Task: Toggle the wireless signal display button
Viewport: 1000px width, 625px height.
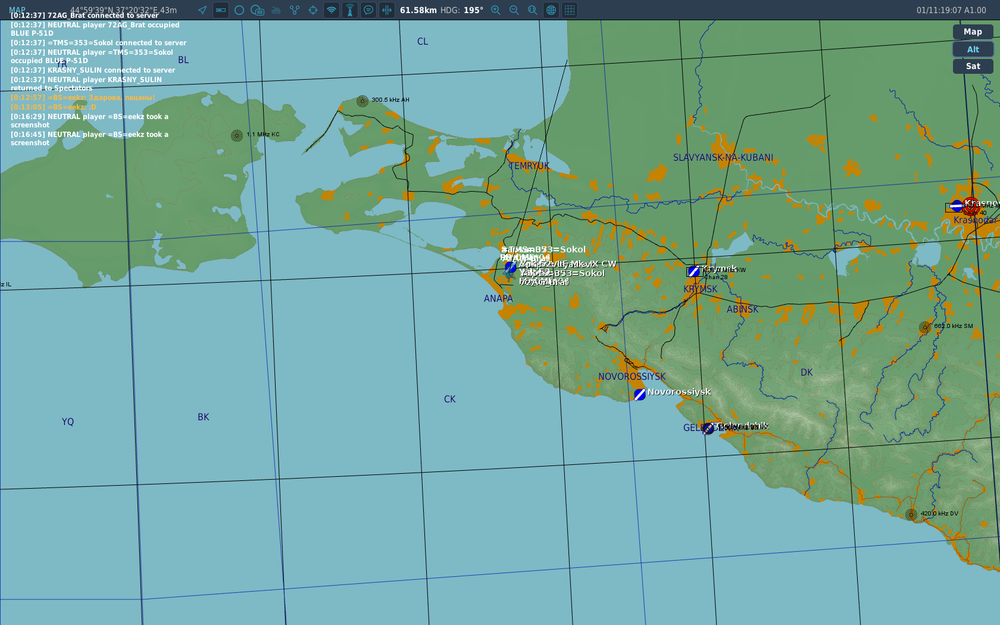Action: pyautogui.click(x=331, y=9)
